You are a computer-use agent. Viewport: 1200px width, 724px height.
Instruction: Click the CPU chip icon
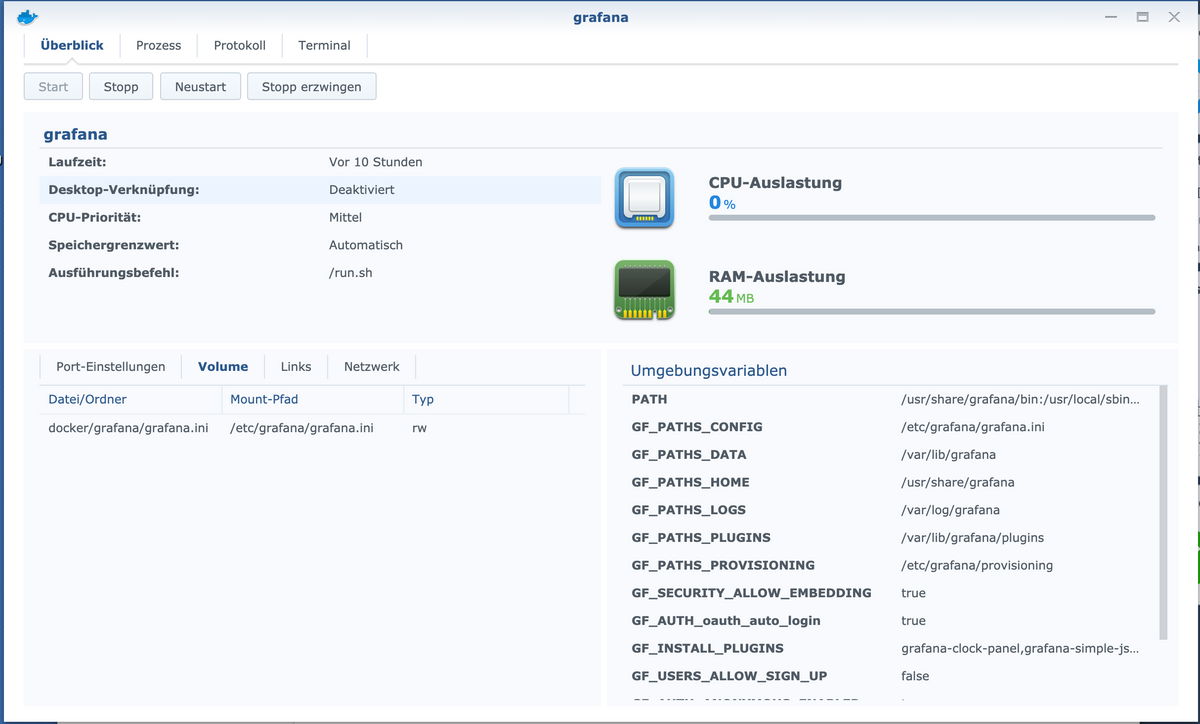[644, 198]
